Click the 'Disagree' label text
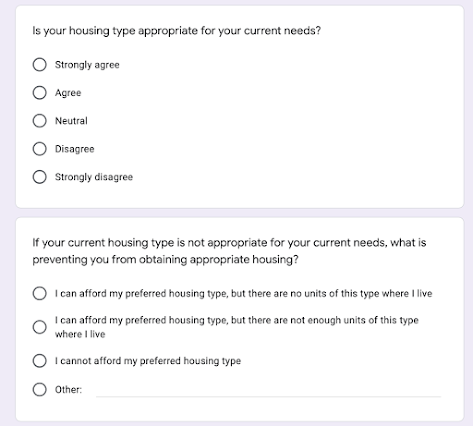This screenshot has height=426, width=473. (74, 149)
